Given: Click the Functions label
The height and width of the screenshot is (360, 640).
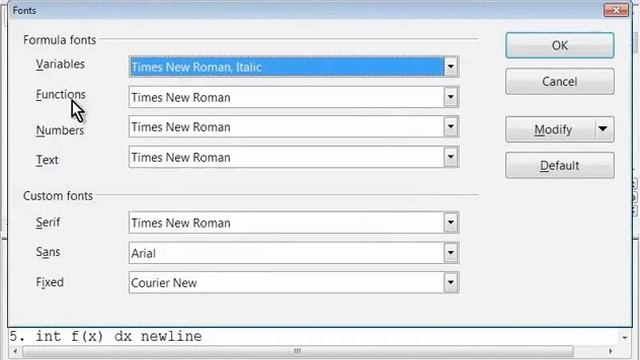Looking at the screenshot, I should click(x=61, y=95).
